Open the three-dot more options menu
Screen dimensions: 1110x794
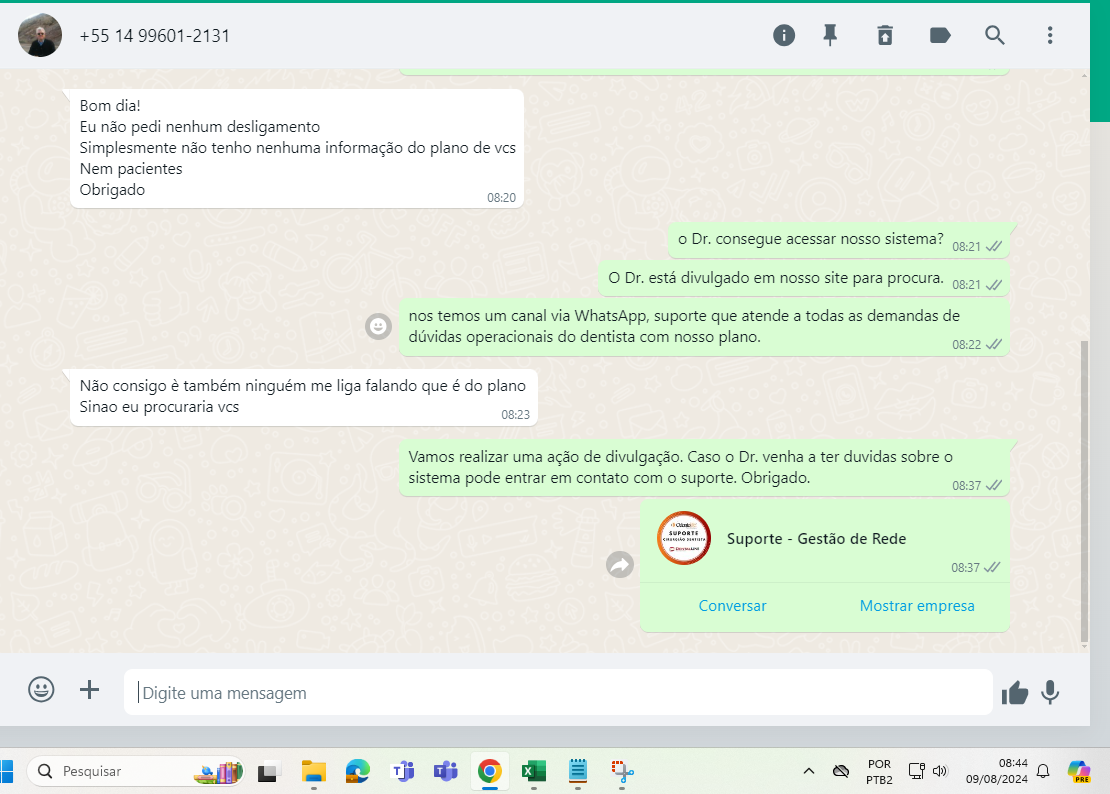coord(1050,36)
